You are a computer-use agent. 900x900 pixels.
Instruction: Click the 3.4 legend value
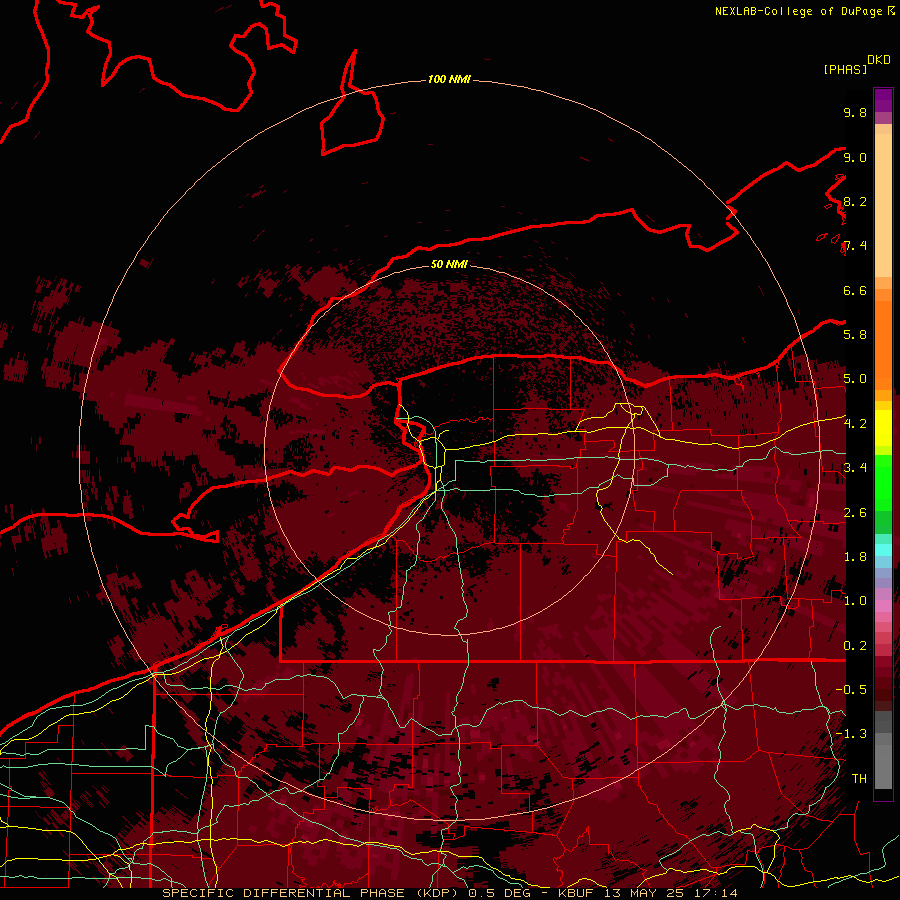pos(855,468)
